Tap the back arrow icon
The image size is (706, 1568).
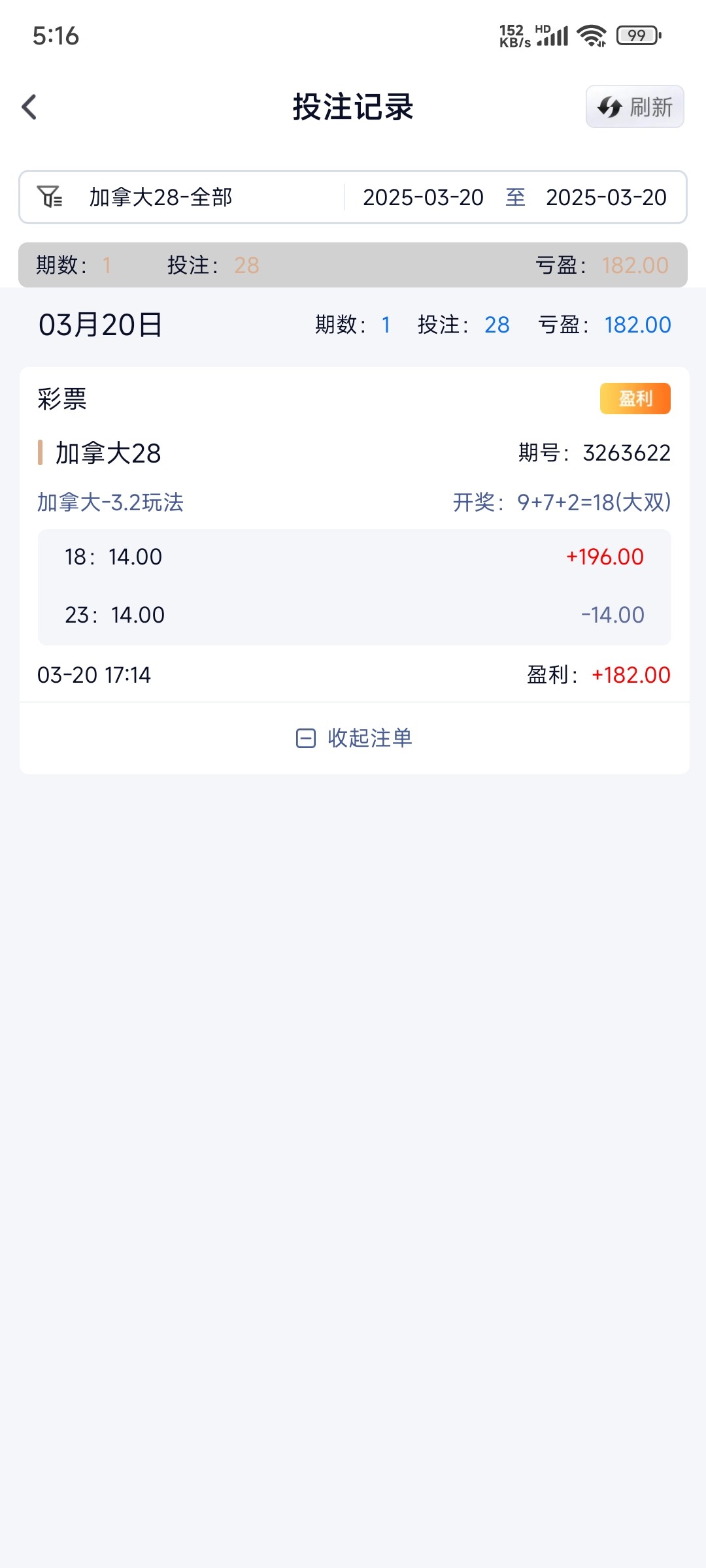click(x=29, y=107)
